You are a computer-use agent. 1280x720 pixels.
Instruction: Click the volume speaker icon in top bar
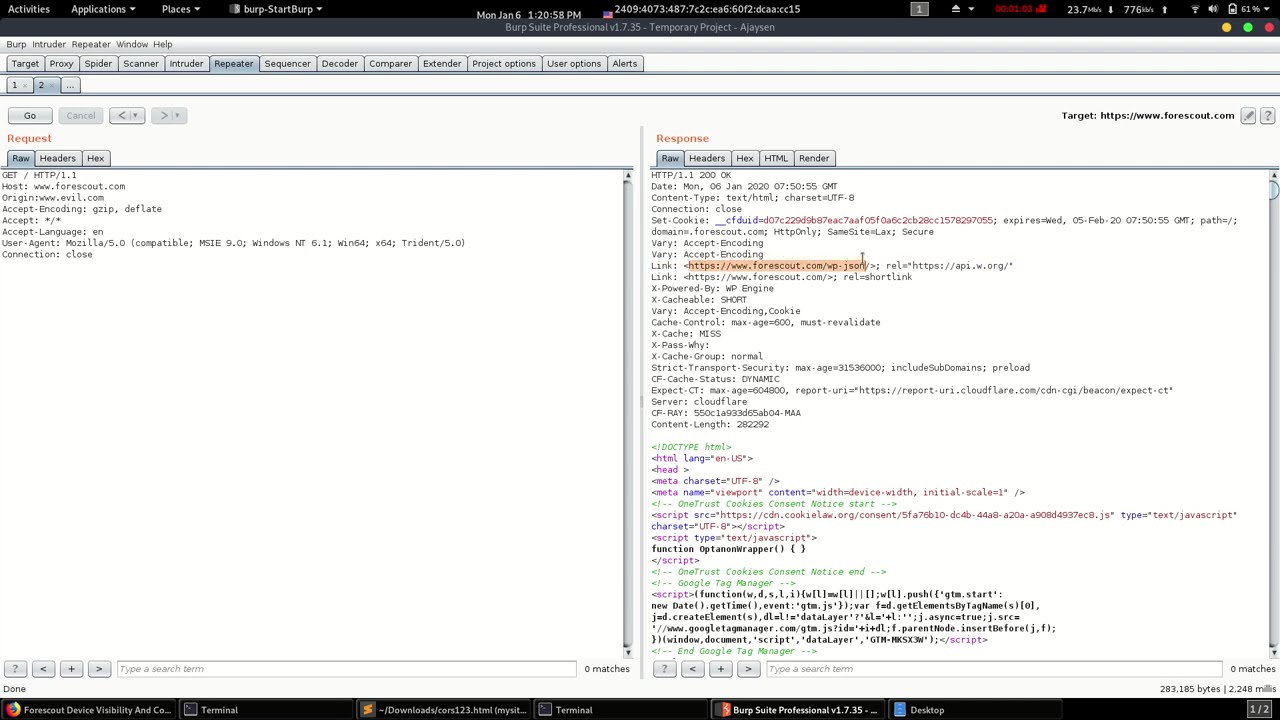pos(1213,10)
